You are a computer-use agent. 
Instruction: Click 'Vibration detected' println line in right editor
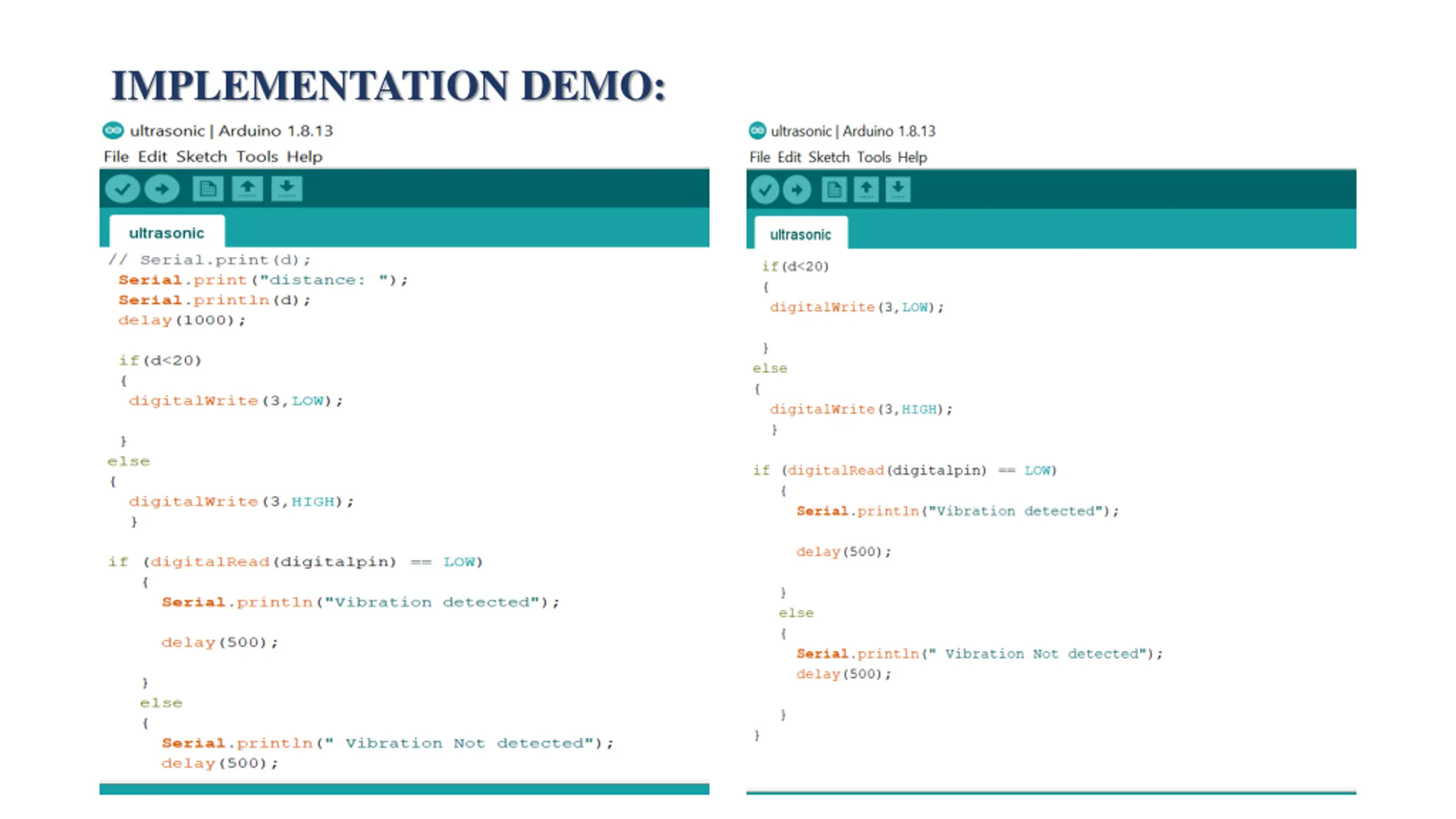(958, 511)
